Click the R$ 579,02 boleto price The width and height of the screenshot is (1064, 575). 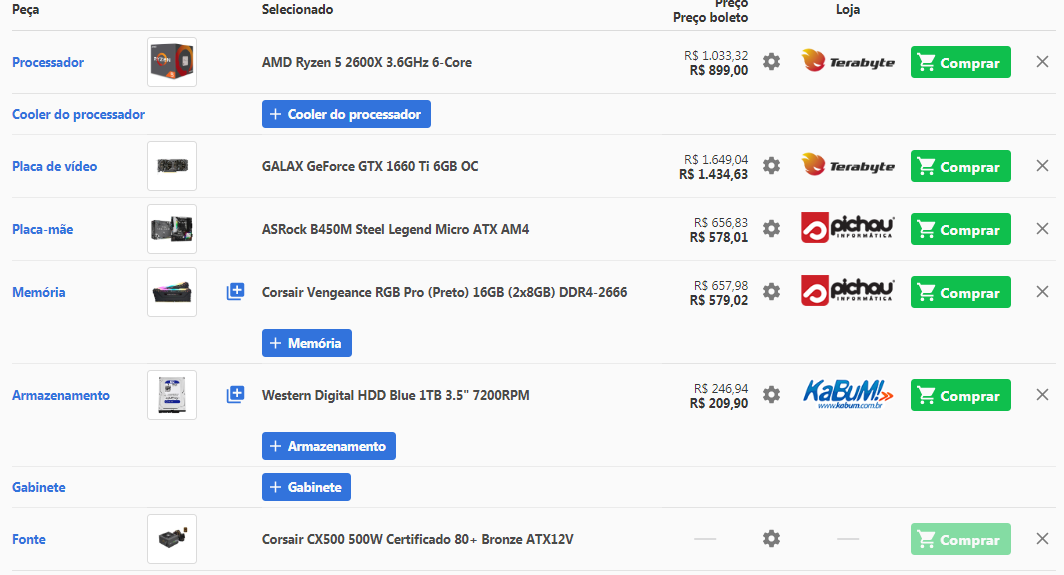[719, 300]
